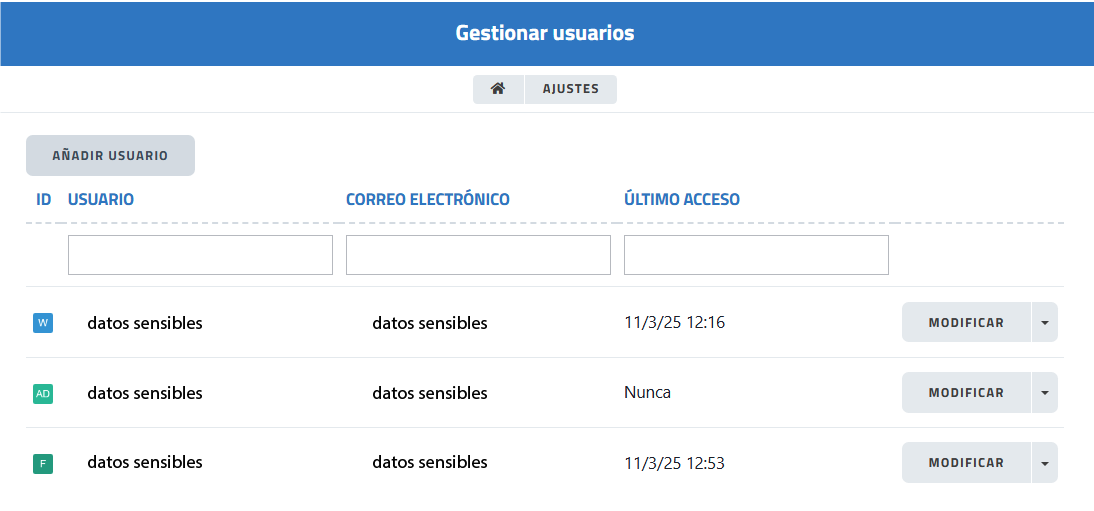Expand dropdown arrow beside MODIFICAR for W user

click(1044, 323)
